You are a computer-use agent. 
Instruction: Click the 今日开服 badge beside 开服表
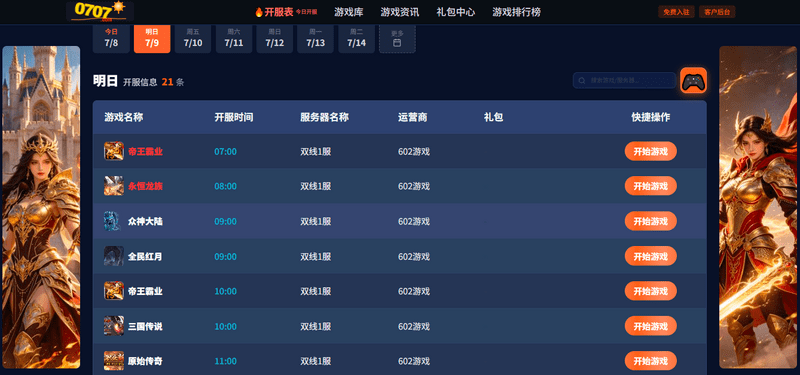pos(307,12)
